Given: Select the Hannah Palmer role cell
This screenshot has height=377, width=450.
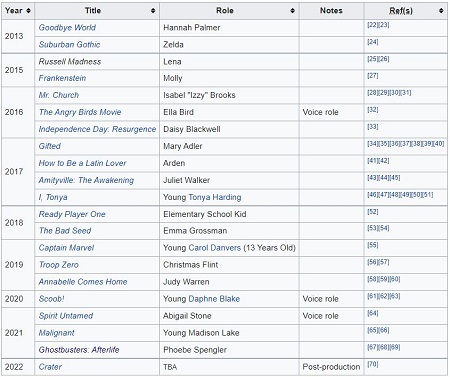Looking at the screenshot, I should pos(229,28).
